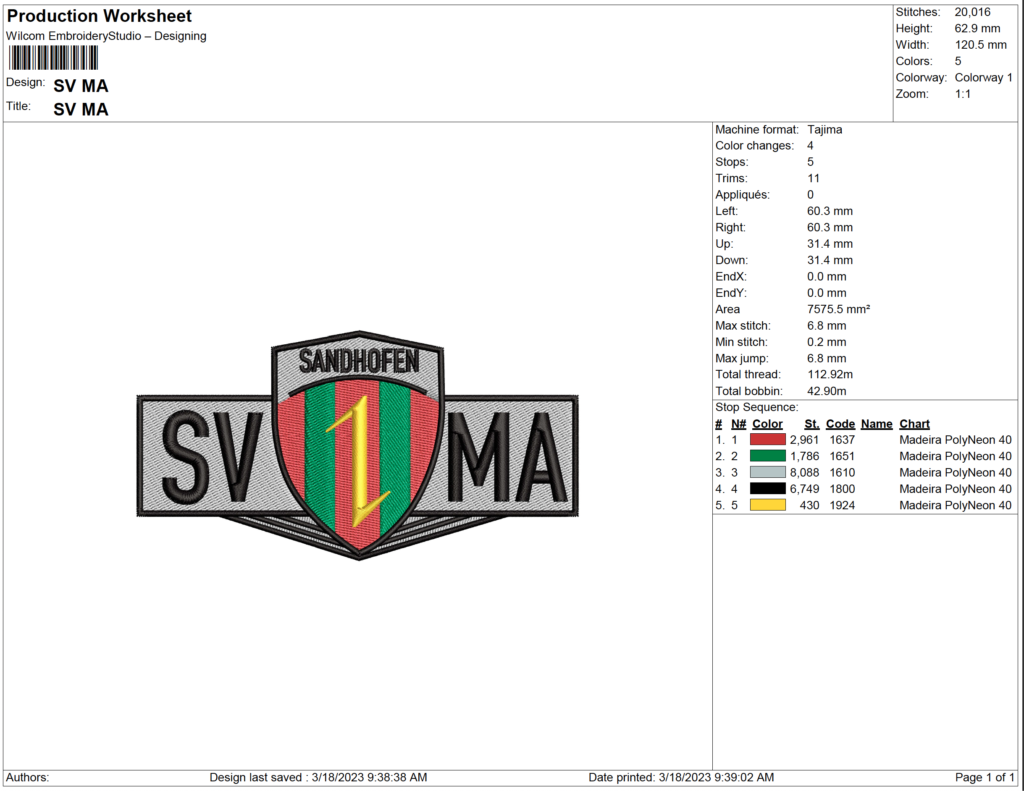Viewport: 1024px width, 791px height.
Task: Click the Color column header
Action: 767,424
